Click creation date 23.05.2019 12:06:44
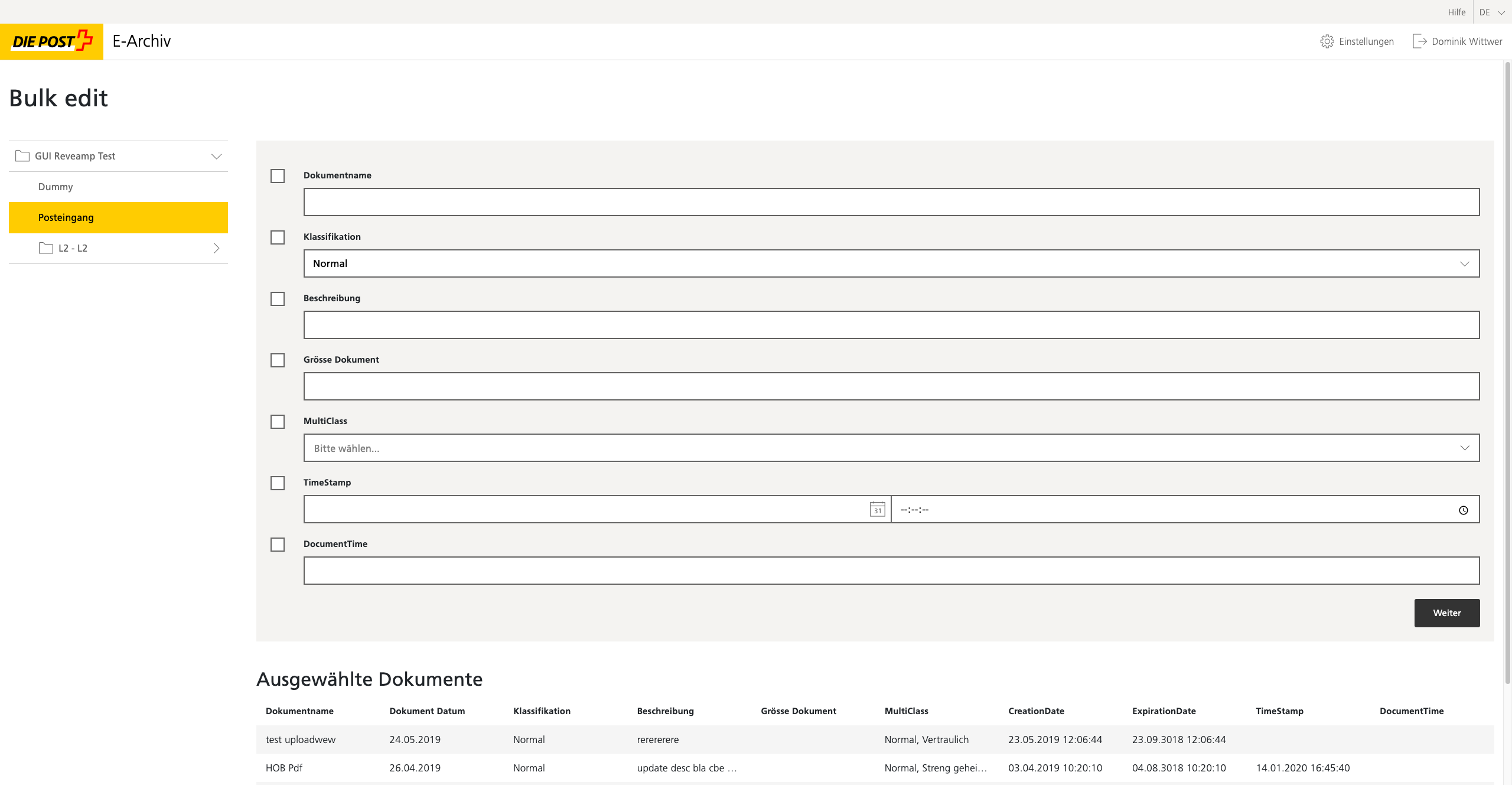Screen dimensions: 1512x785 click(1055, 740)
